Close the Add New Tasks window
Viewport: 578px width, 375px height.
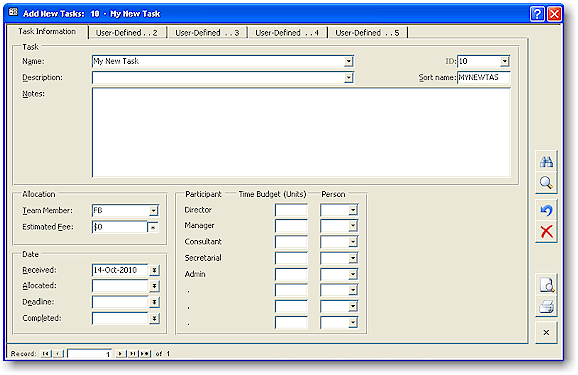pos(554,14)
